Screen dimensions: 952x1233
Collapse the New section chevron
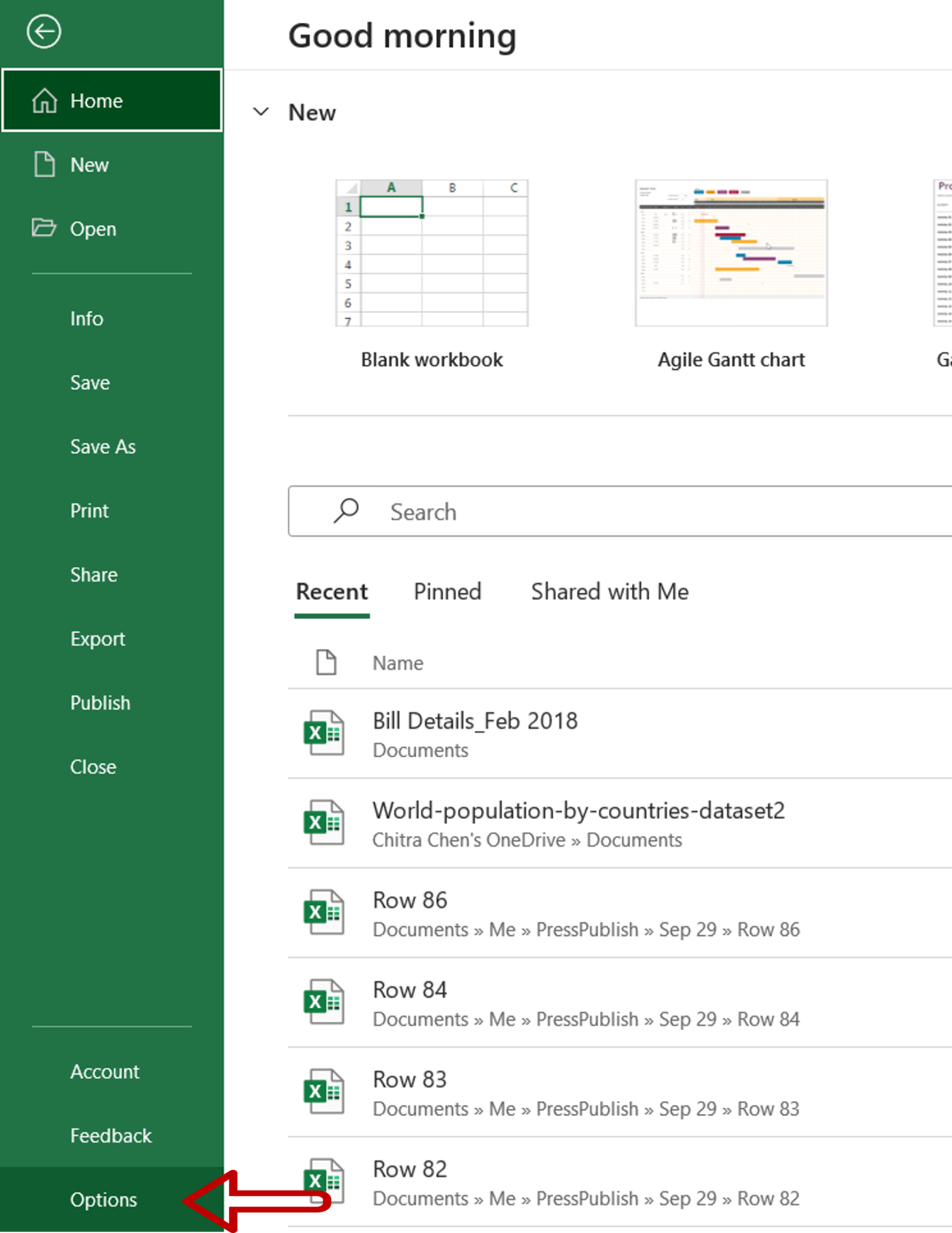point(261,111)
